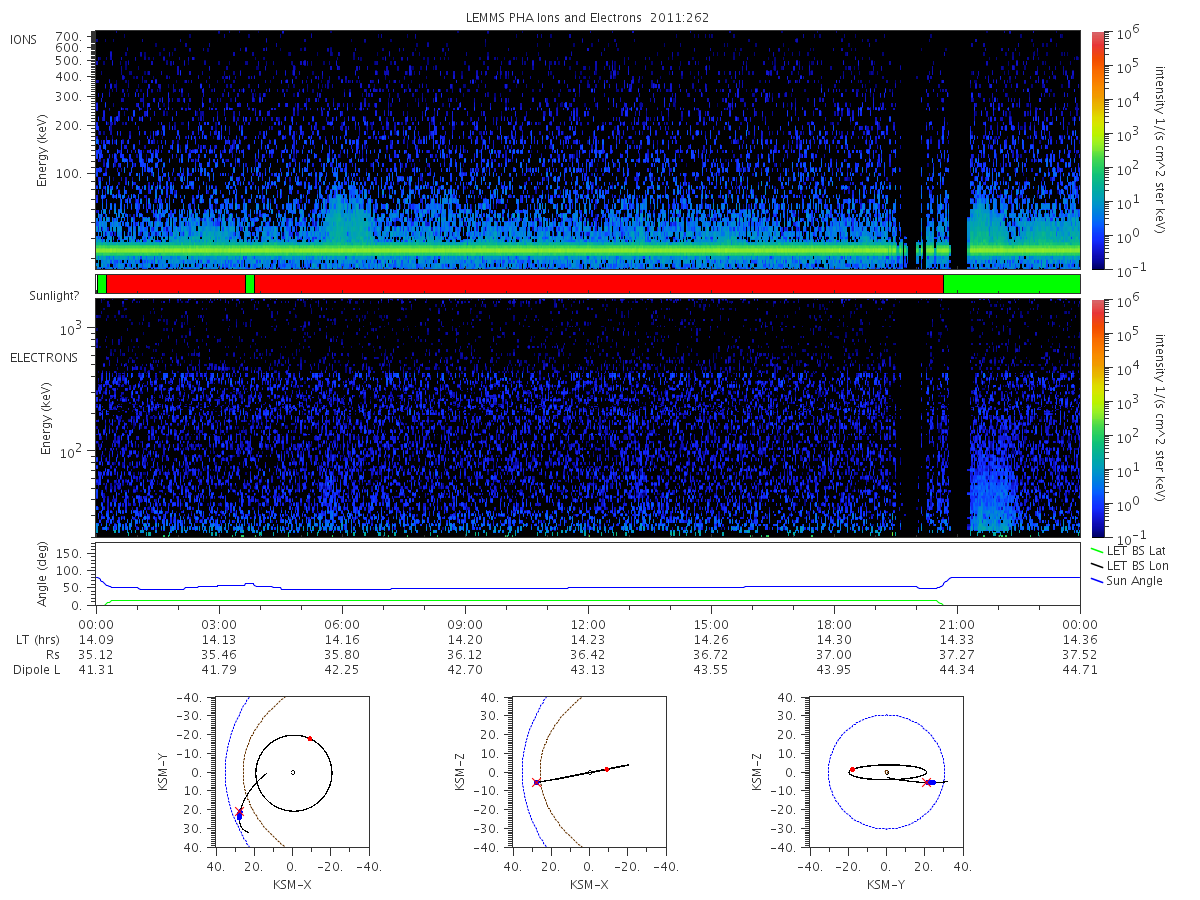The image size is (1200, 900).
Task: Click the '200.' ion energy tick label
Action: pos(70,127)
